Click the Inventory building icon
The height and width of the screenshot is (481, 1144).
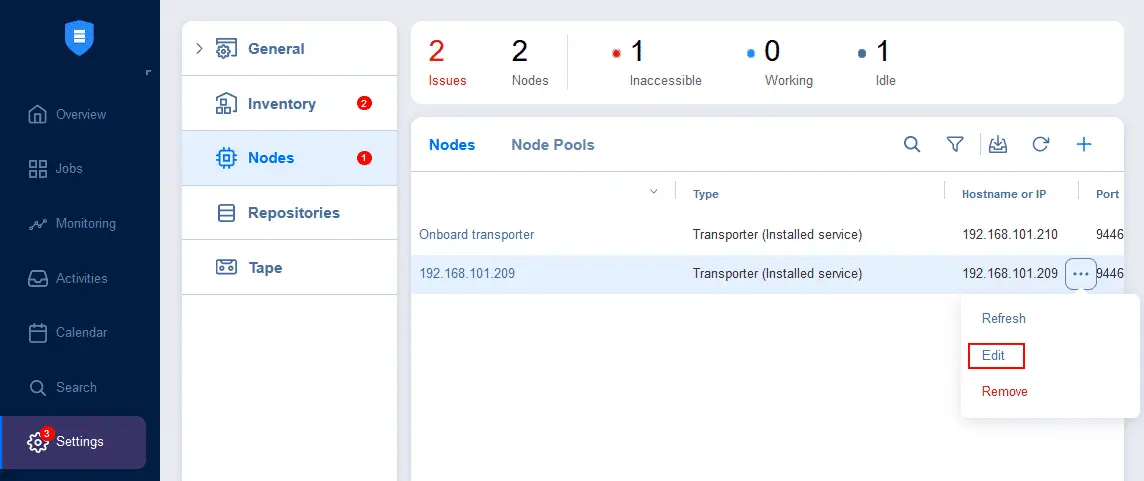[226, 104]
